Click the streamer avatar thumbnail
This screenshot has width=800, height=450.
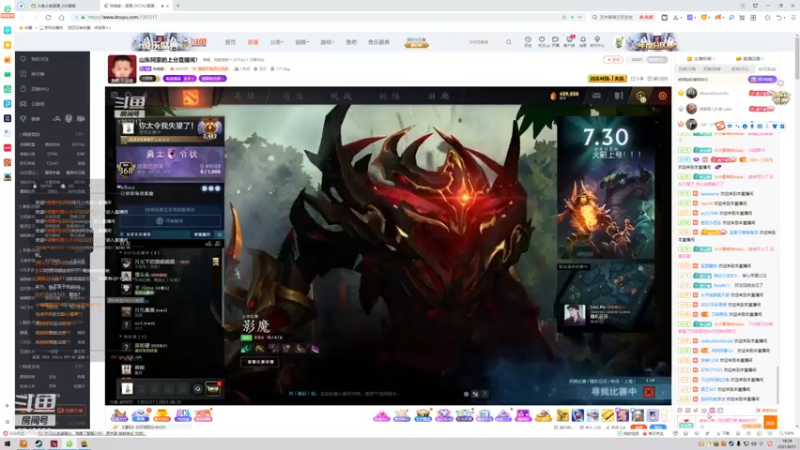pos(122,69)
